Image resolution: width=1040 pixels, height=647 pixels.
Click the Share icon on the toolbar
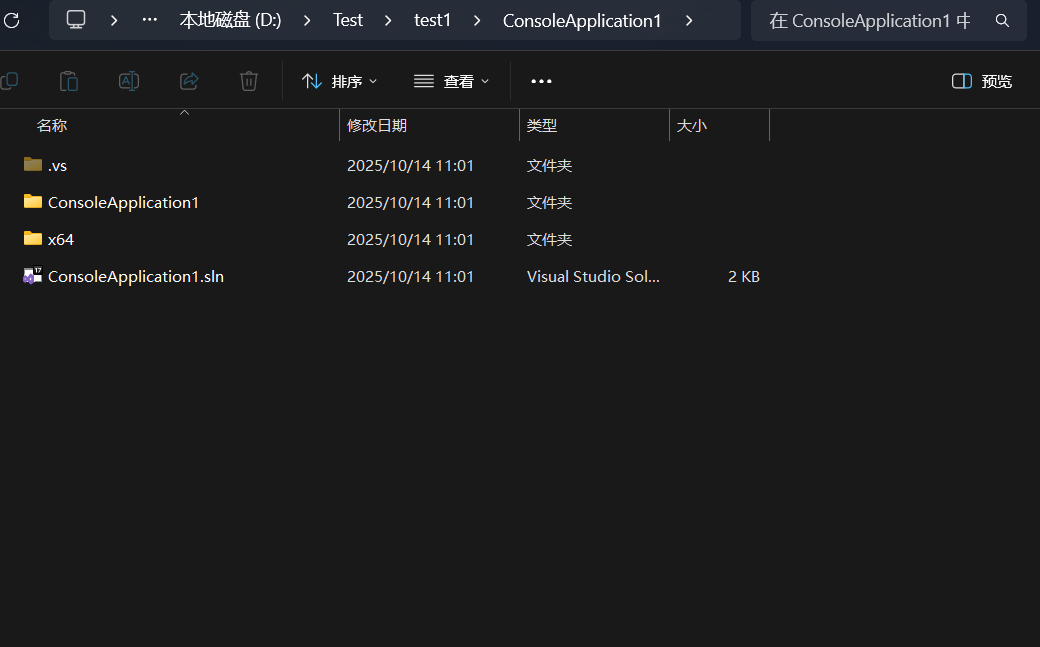188,81
